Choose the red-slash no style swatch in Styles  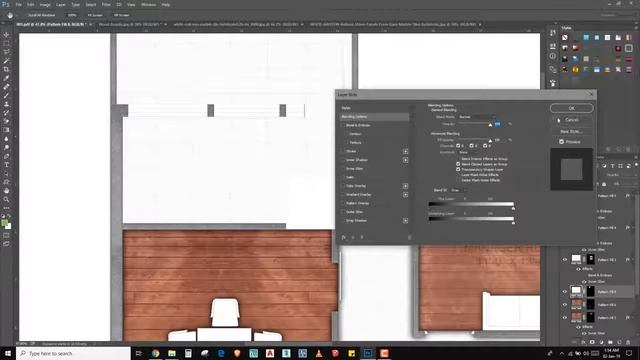click(x=565, y=38)
